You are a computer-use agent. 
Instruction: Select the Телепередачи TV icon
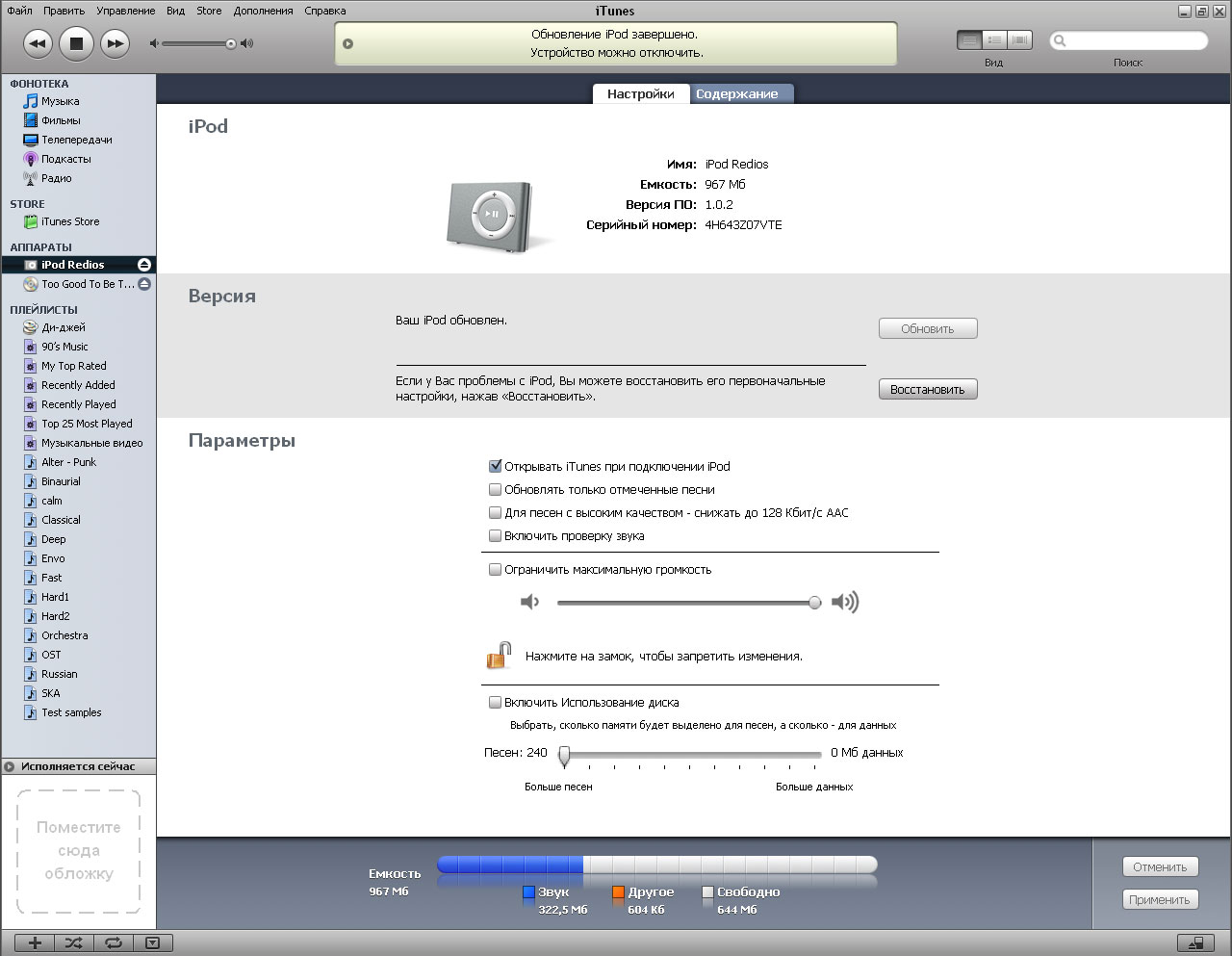point(31,140)
